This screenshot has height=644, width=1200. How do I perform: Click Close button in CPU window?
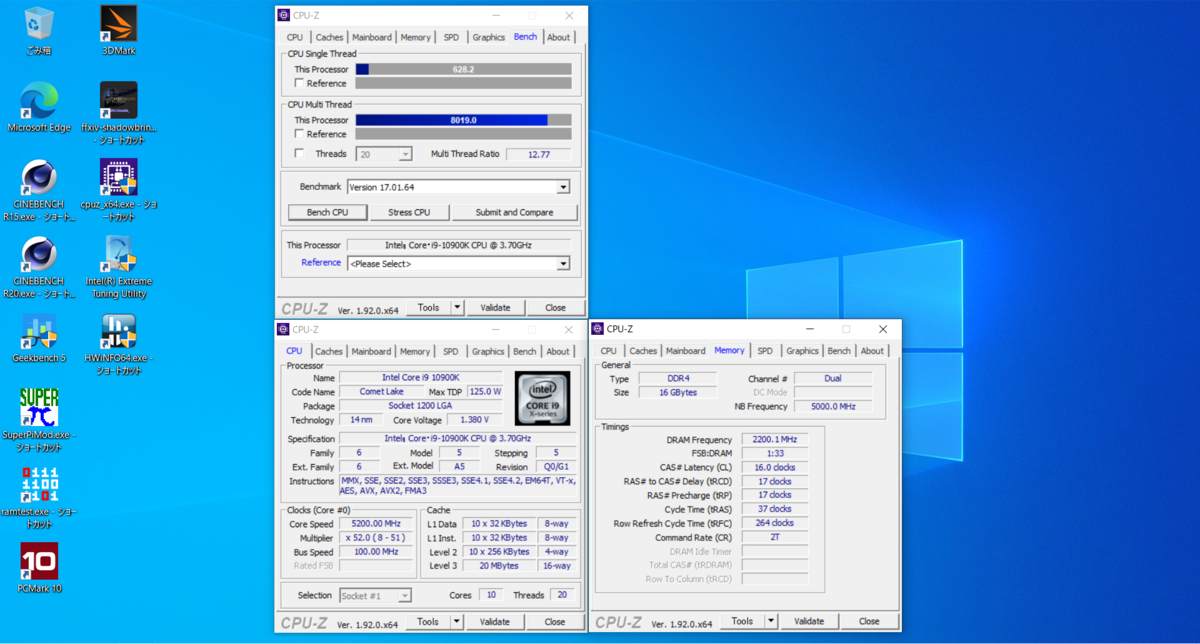(x=555, y=621)
